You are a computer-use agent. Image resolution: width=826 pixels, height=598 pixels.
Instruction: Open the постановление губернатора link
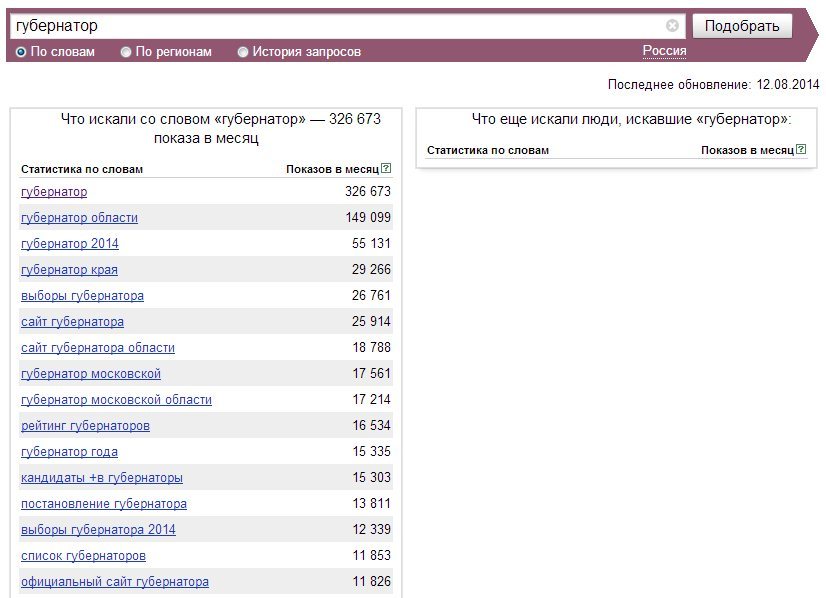[x=104, y=504]
